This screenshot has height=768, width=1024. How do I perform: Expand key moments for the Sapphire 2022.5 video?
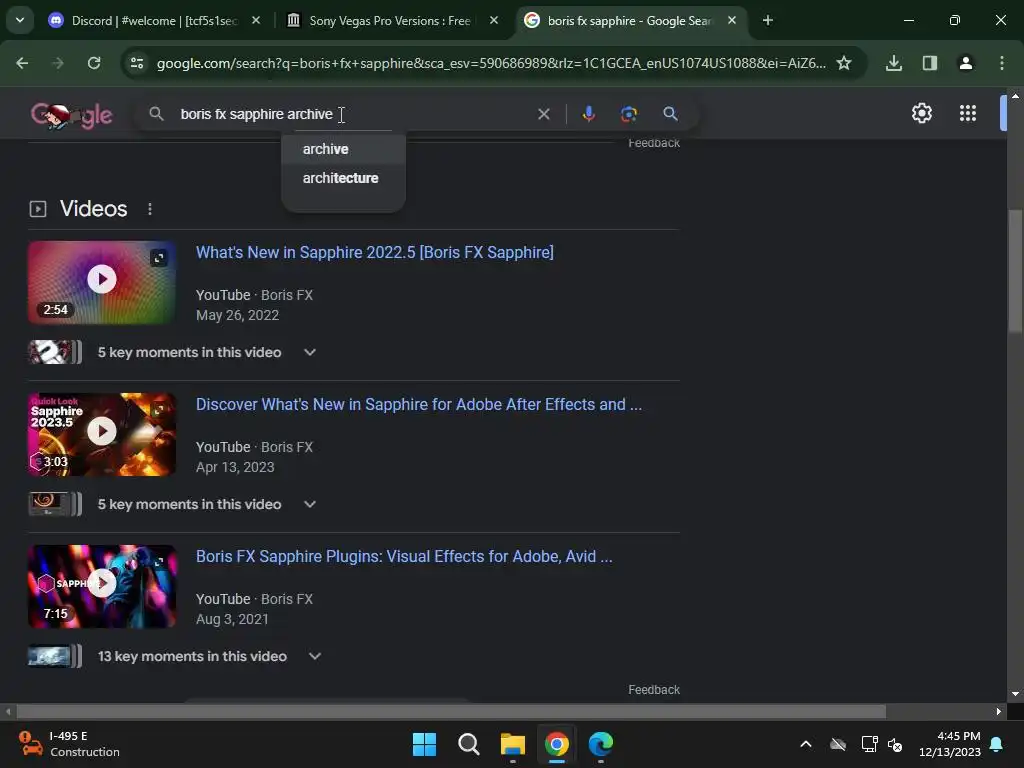tap(310, 353)
